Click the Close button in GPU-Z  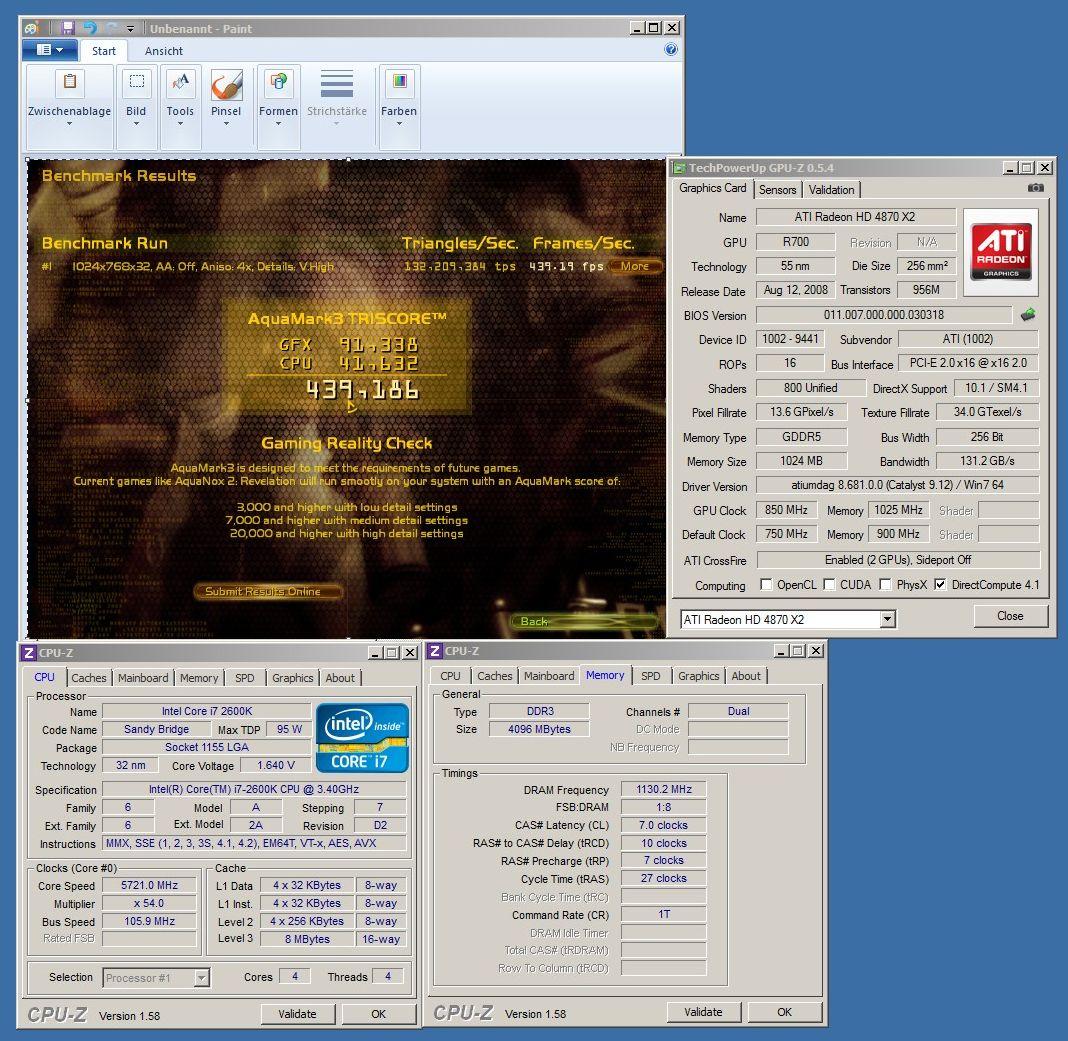click(1010, 616)
